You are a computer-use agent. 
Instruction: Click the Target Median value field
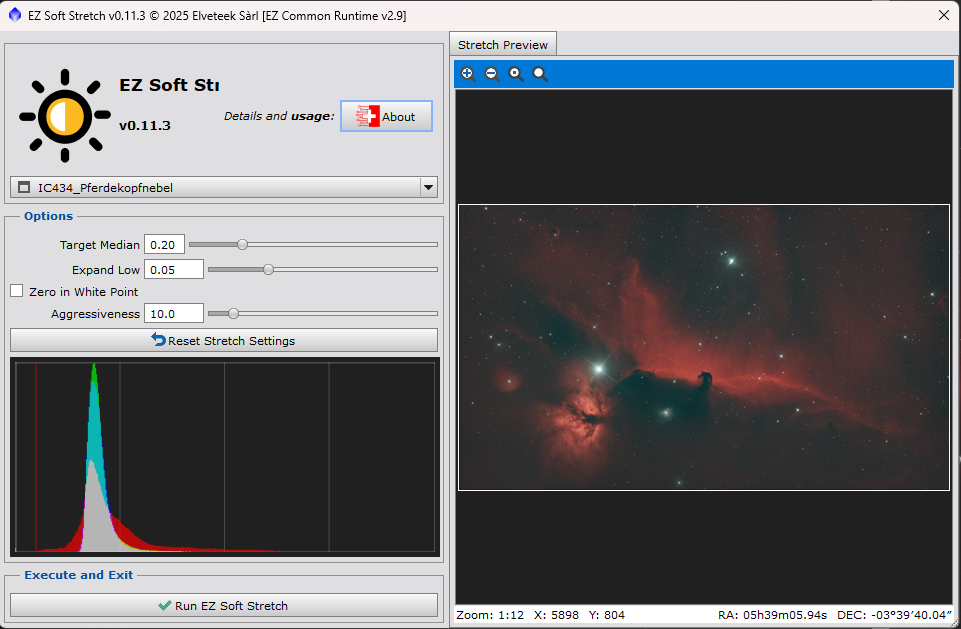pos(164,245)
